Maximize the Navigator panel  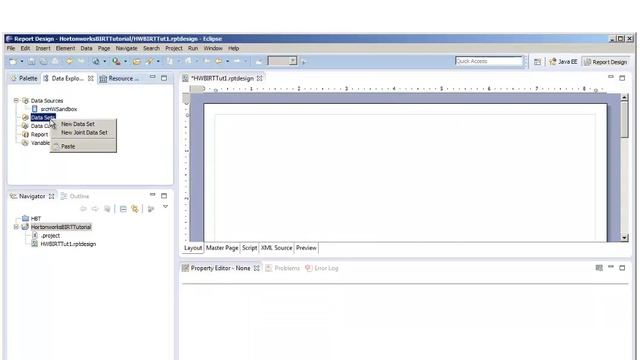click(164, 196)
